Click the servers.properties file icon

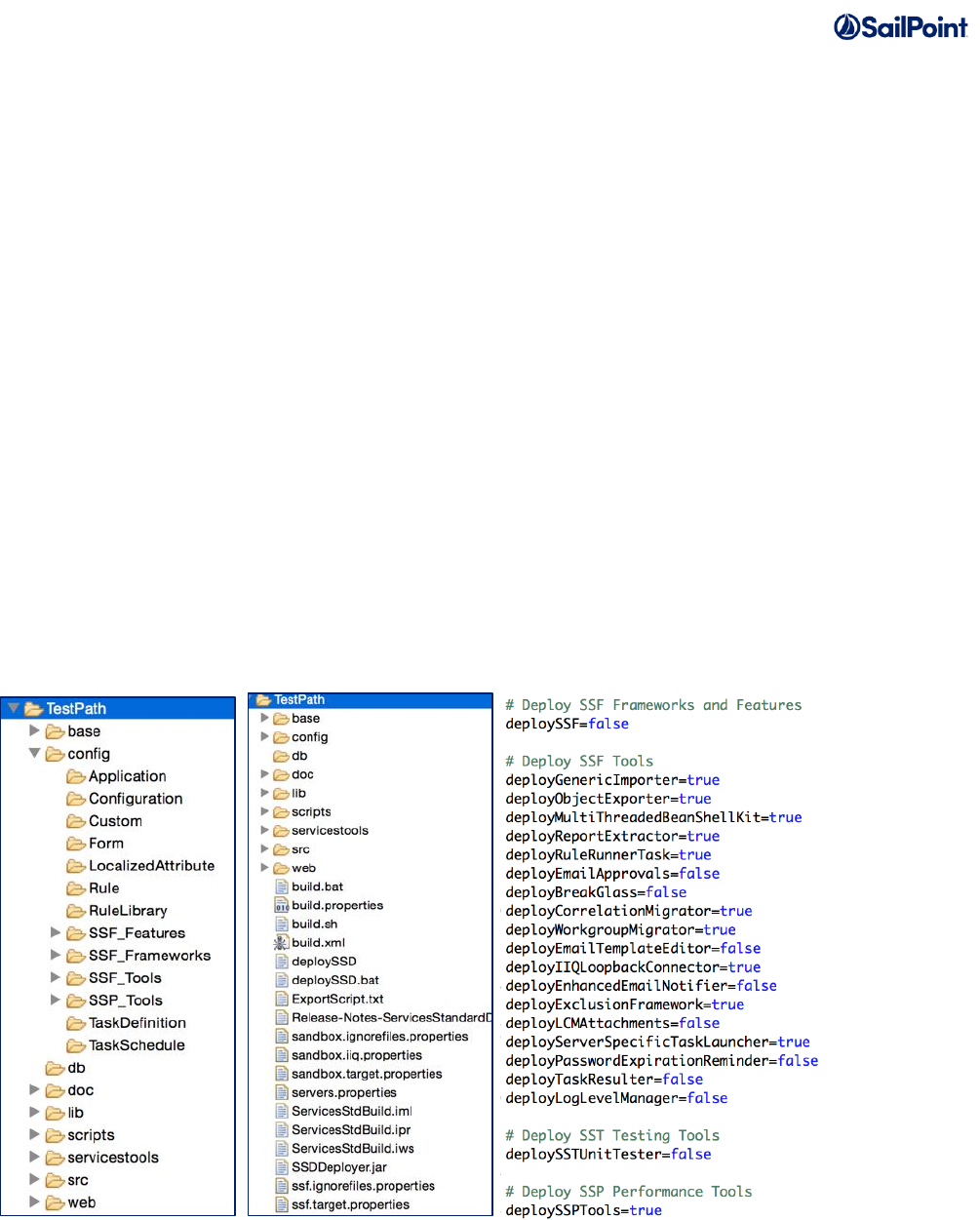tap(281, 1093)
